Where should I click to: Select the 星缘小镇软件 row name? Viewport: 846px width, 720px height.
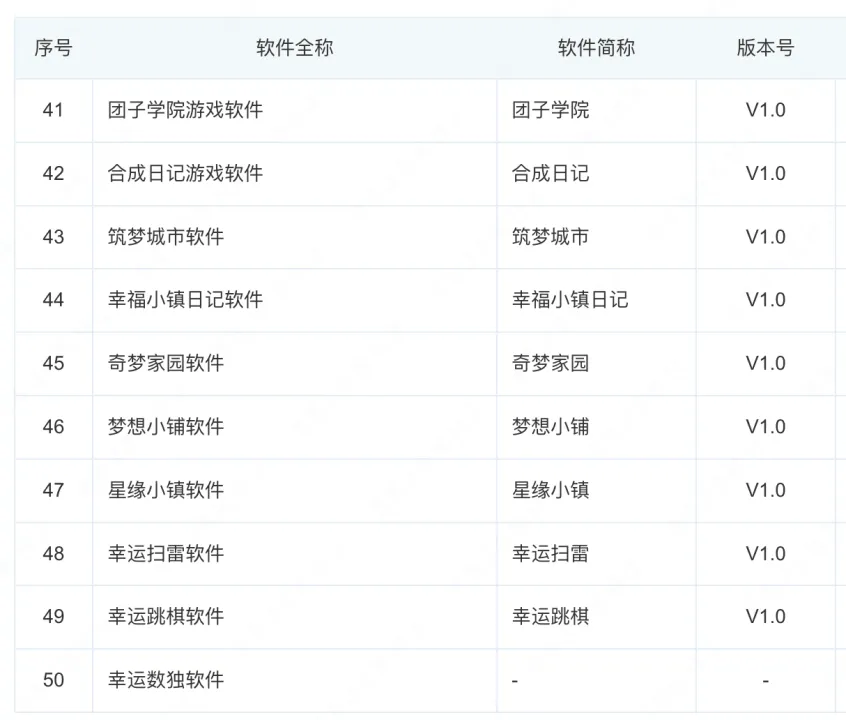coord(166,490)
